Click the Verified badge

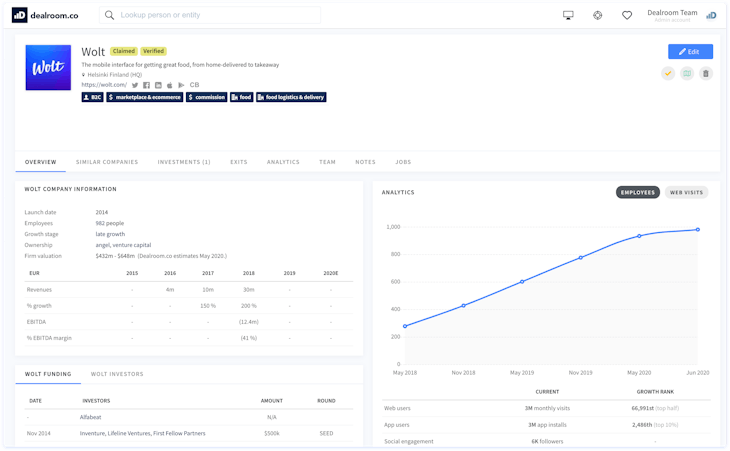153,51
